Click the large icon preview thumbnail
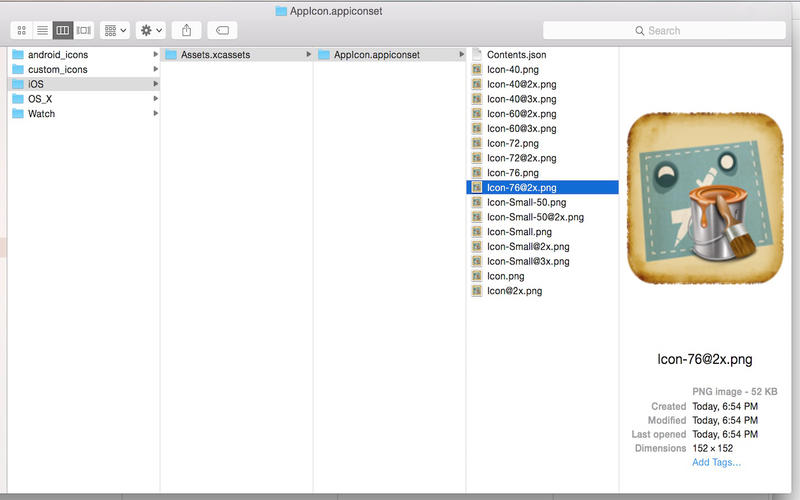Screen dimensions: 800x500 [x=705, y=198]
